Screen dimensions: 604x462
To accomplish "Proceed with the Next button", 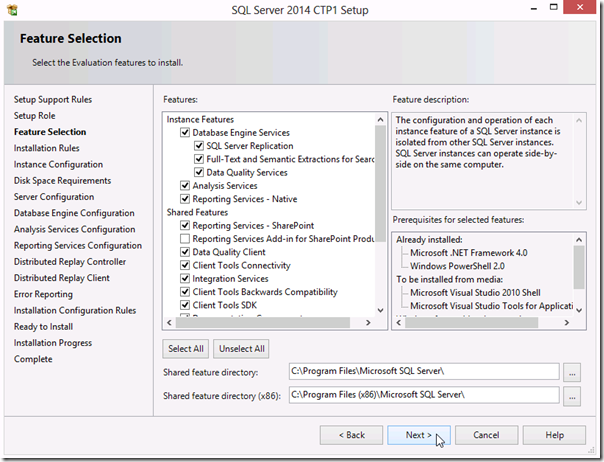I will [419, 435].
